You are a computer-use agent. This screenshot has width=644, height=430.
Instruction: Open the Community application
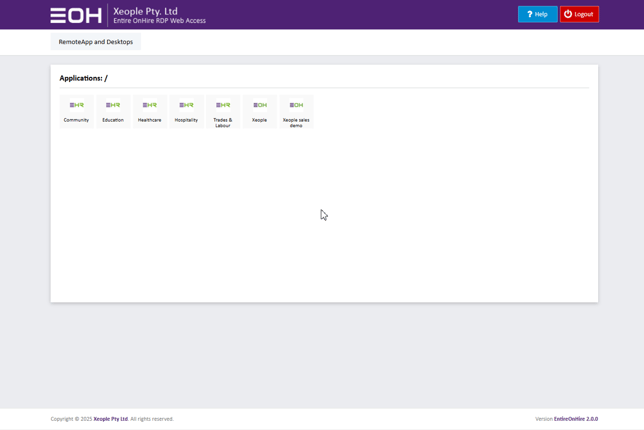tap(76, 112)
